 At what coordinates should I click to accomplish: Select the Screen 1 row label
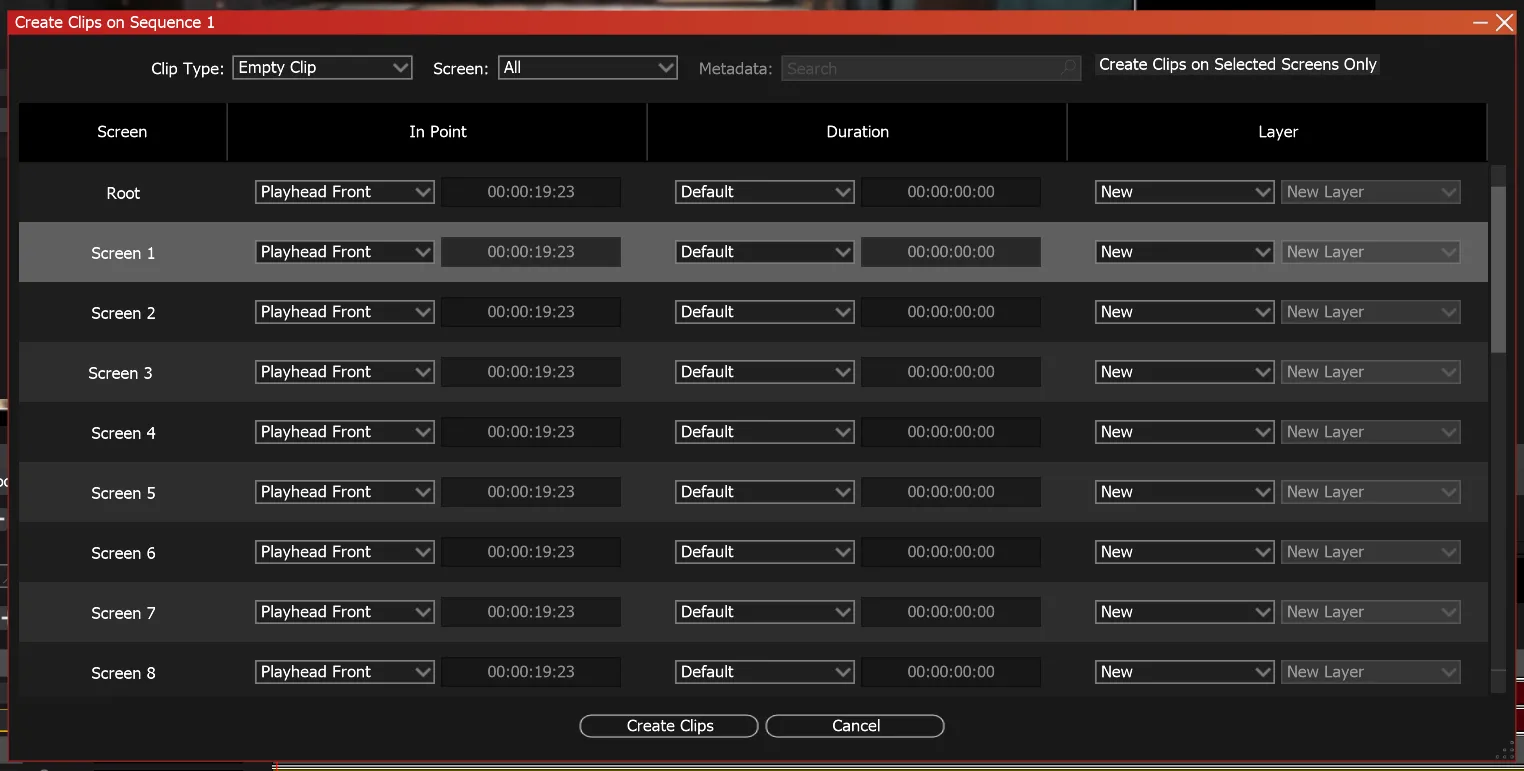[x=123, y=253]
